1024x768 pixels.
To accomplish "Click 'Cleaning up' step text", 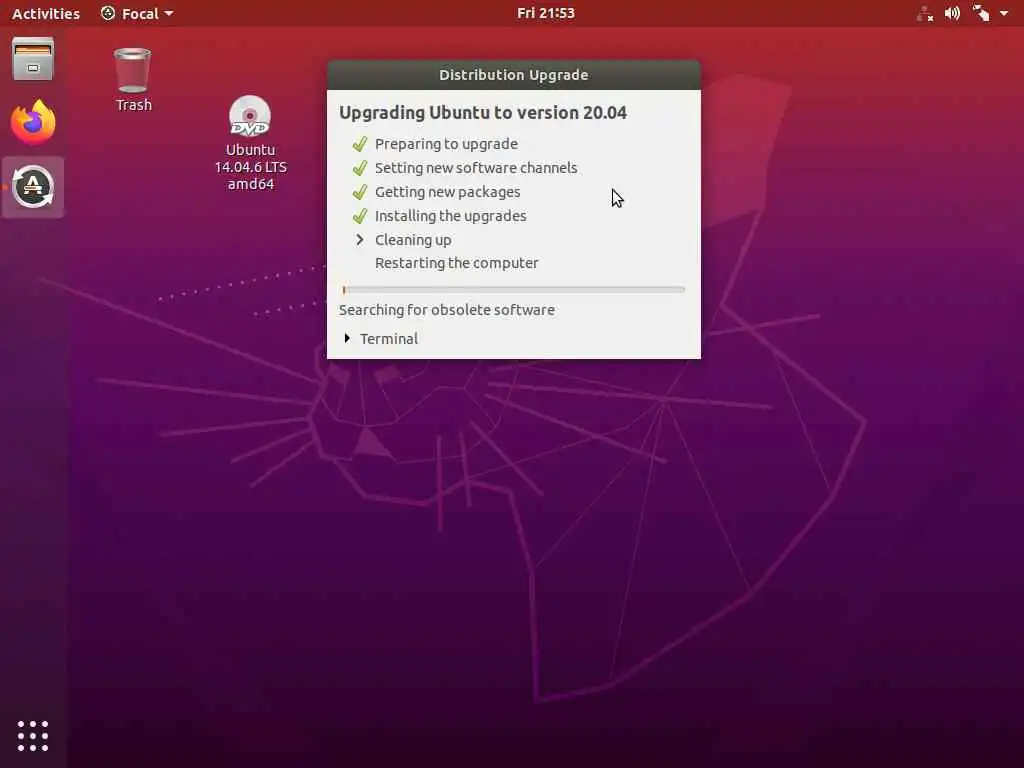I will 413,240.
